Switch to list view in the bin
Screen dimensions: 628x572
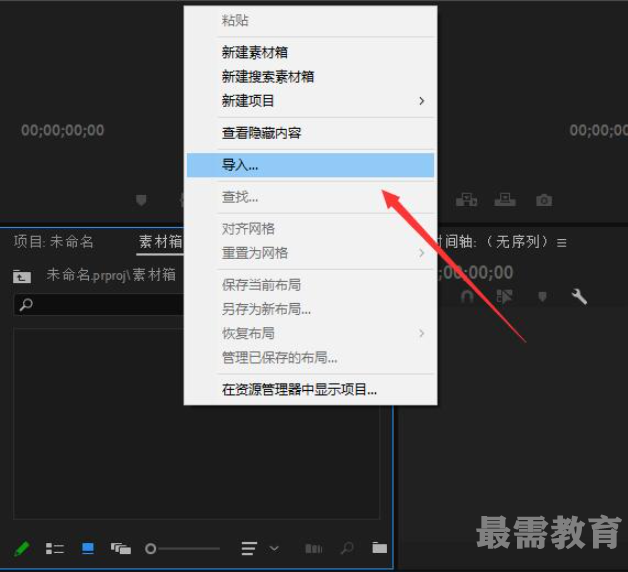(55, 548)
